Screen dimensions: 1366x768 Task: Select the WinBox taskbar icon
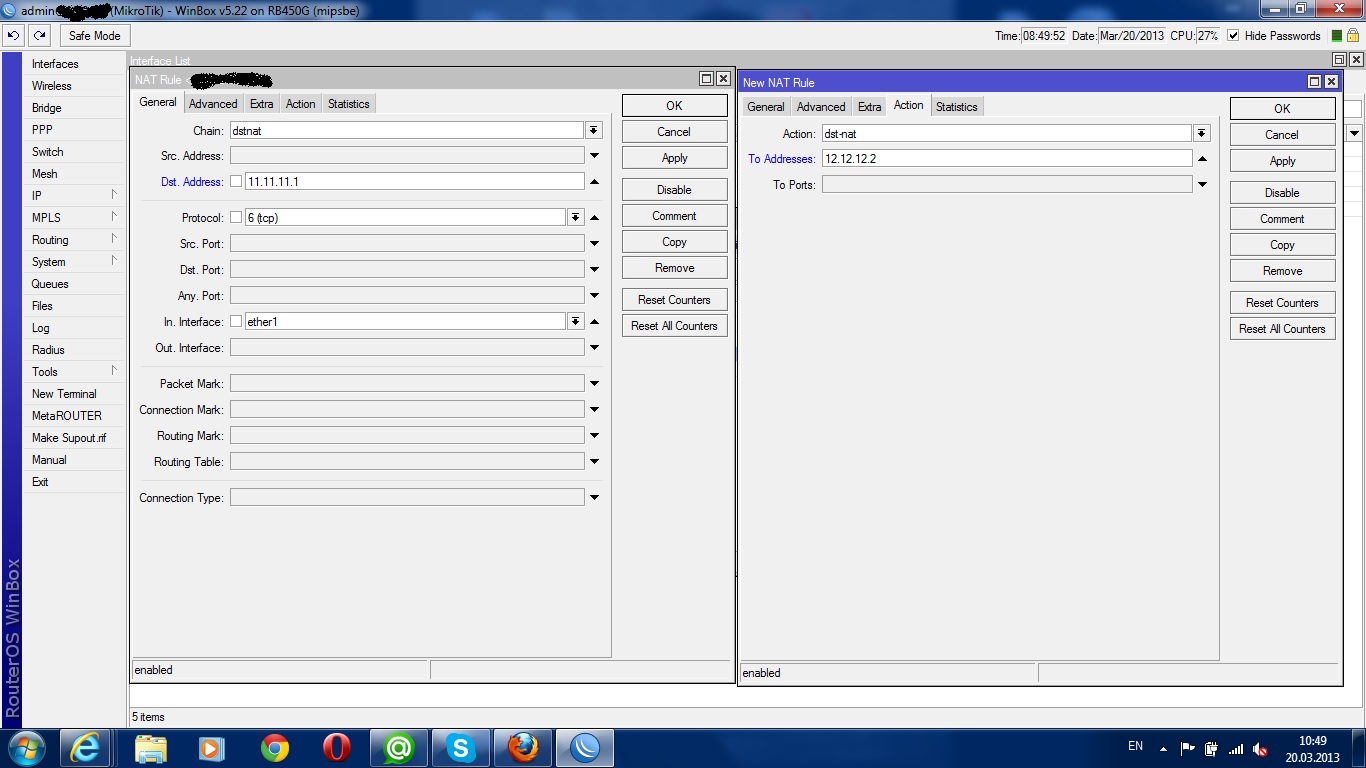(x=584, y=748)
